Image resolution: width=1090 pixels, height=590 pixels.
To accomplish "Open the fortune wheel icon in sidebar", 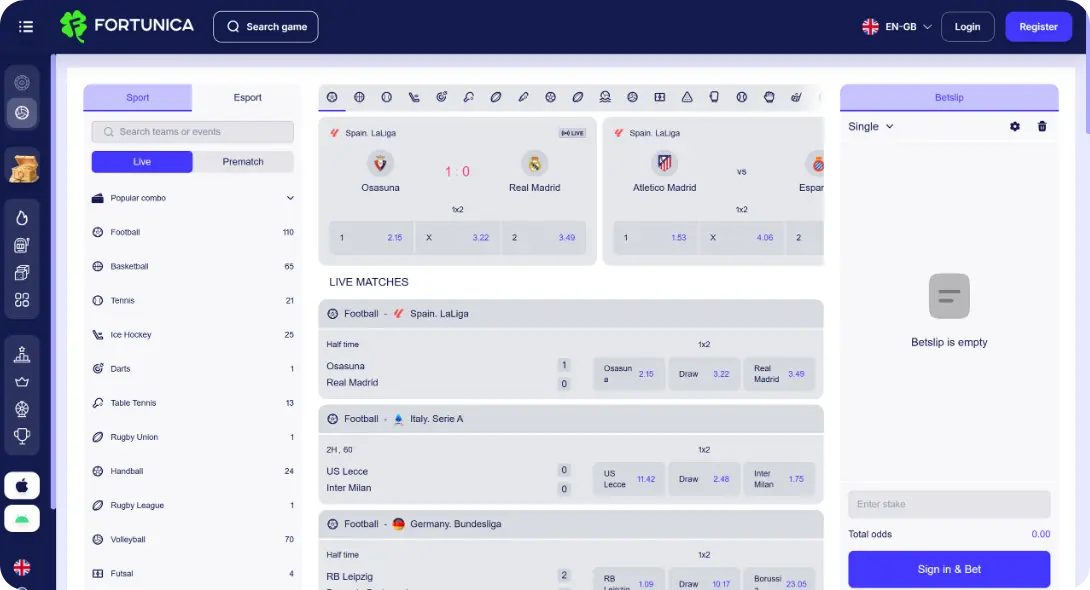I will pyautogui.click(x=22, y=409).
